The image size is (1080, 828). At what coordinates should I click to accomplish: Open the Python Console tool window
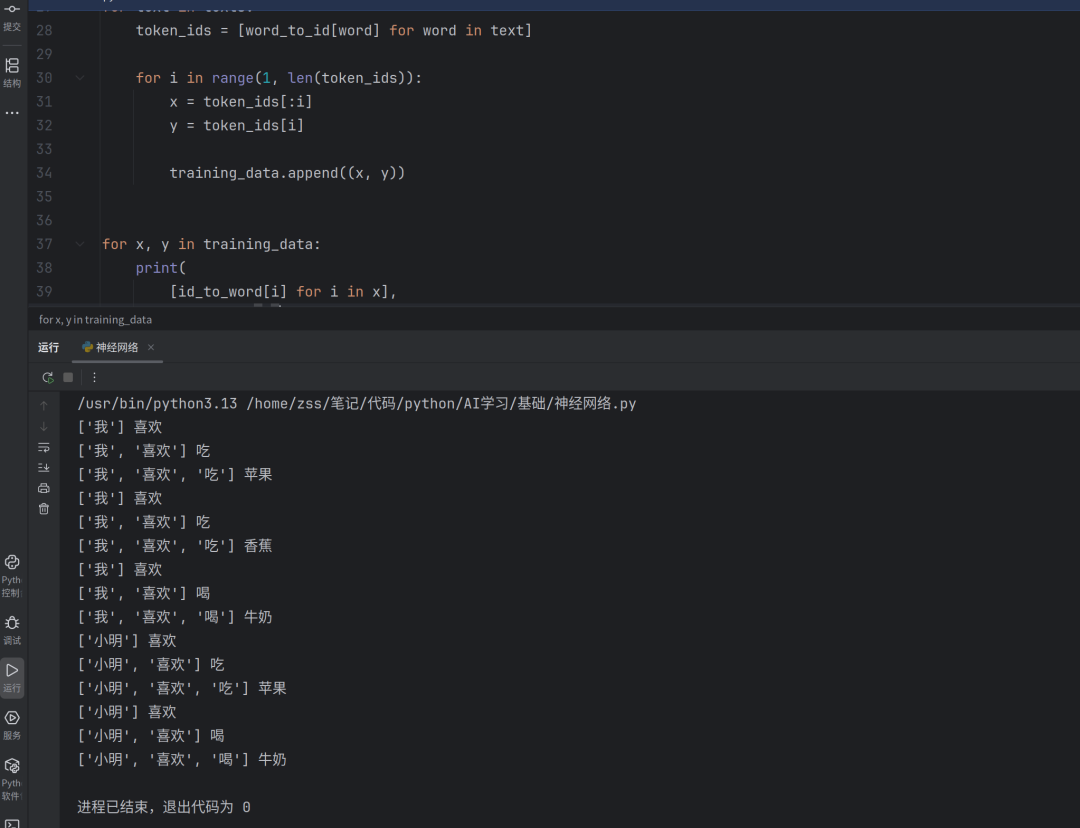[12, 576]
